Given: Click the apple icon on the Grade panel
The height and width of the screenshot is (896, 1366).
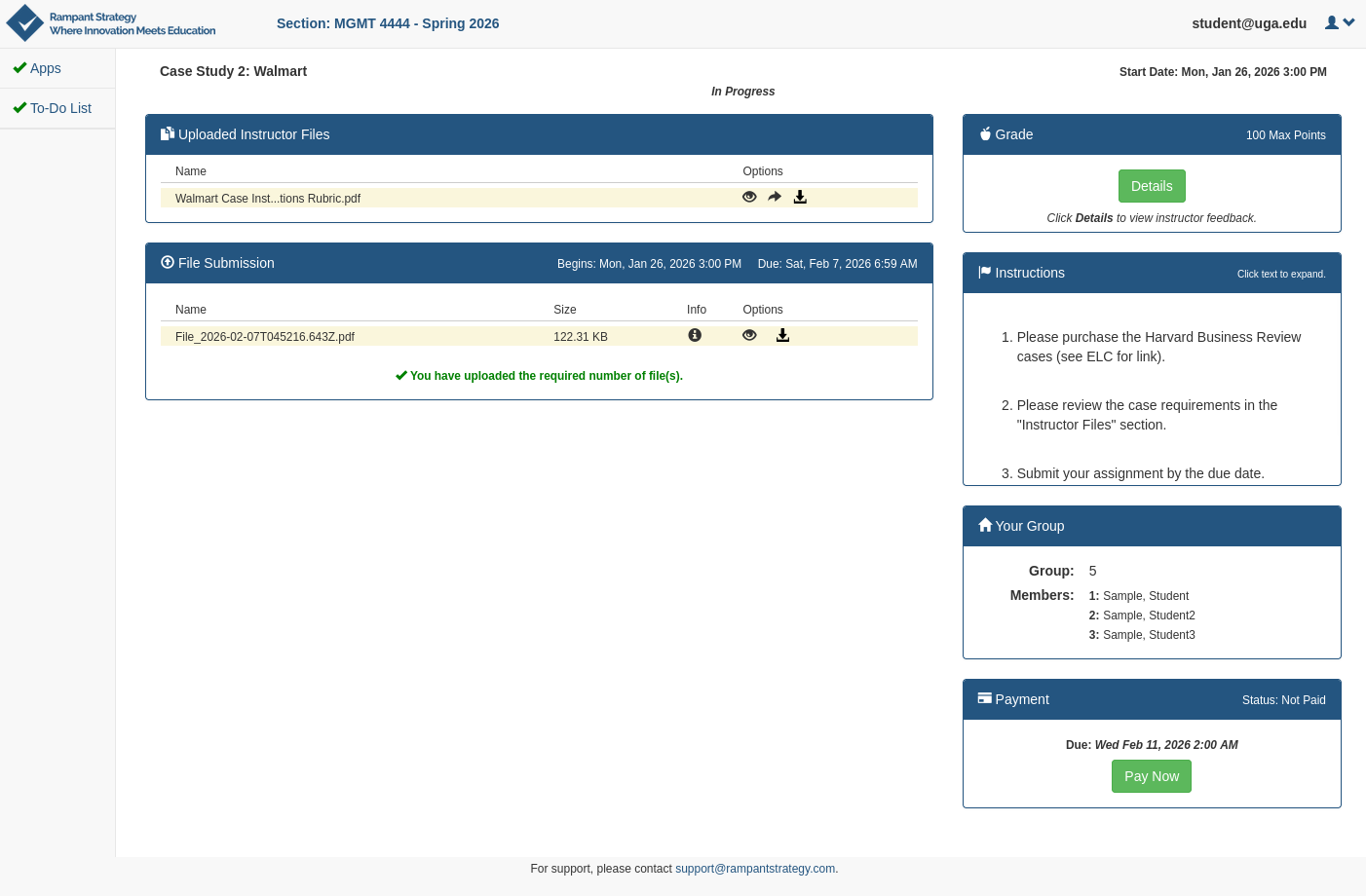Looking at the screenshot, I should pyautogui.click(x=985, y=134).
